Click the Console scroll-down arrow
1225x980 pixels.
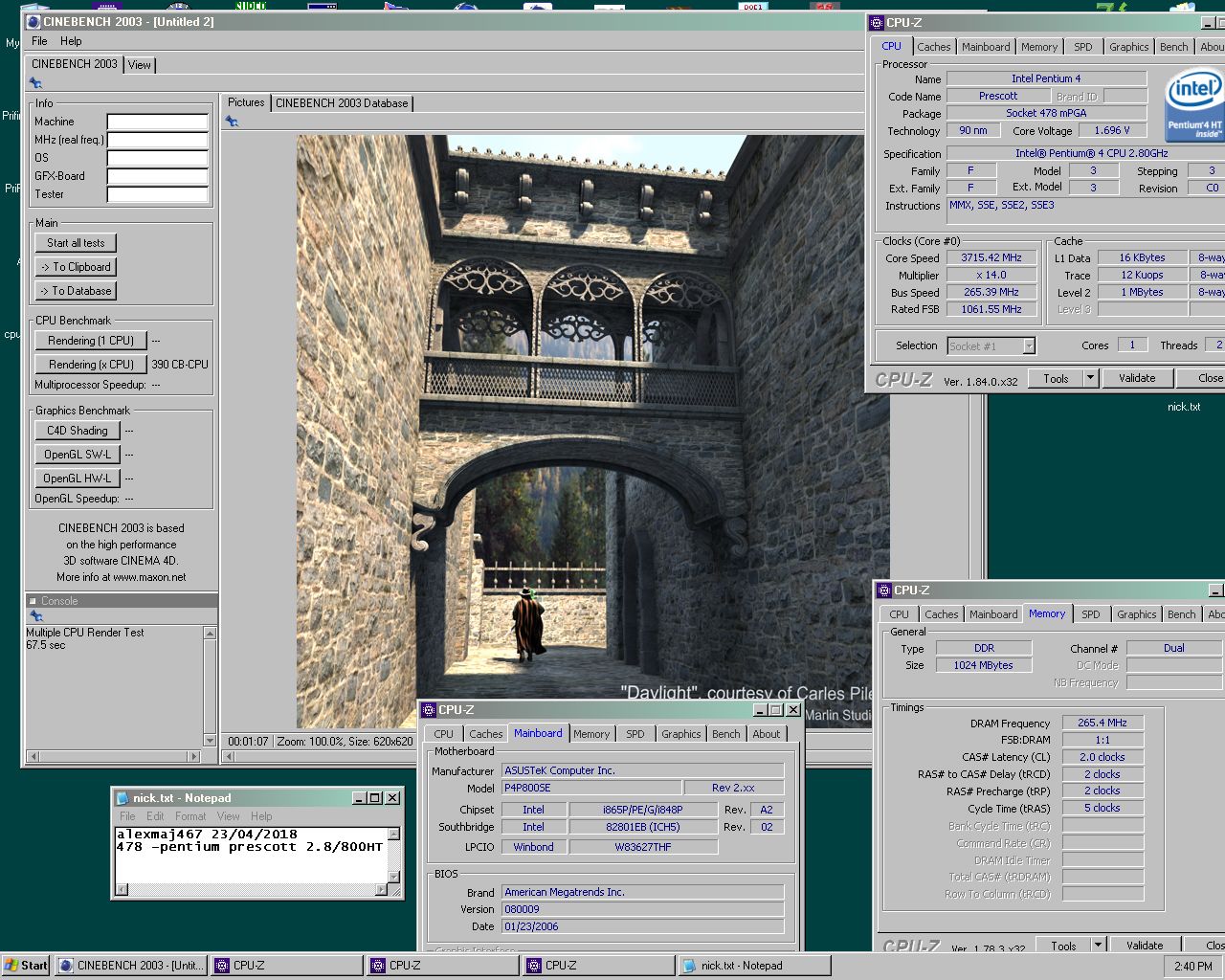210,741
